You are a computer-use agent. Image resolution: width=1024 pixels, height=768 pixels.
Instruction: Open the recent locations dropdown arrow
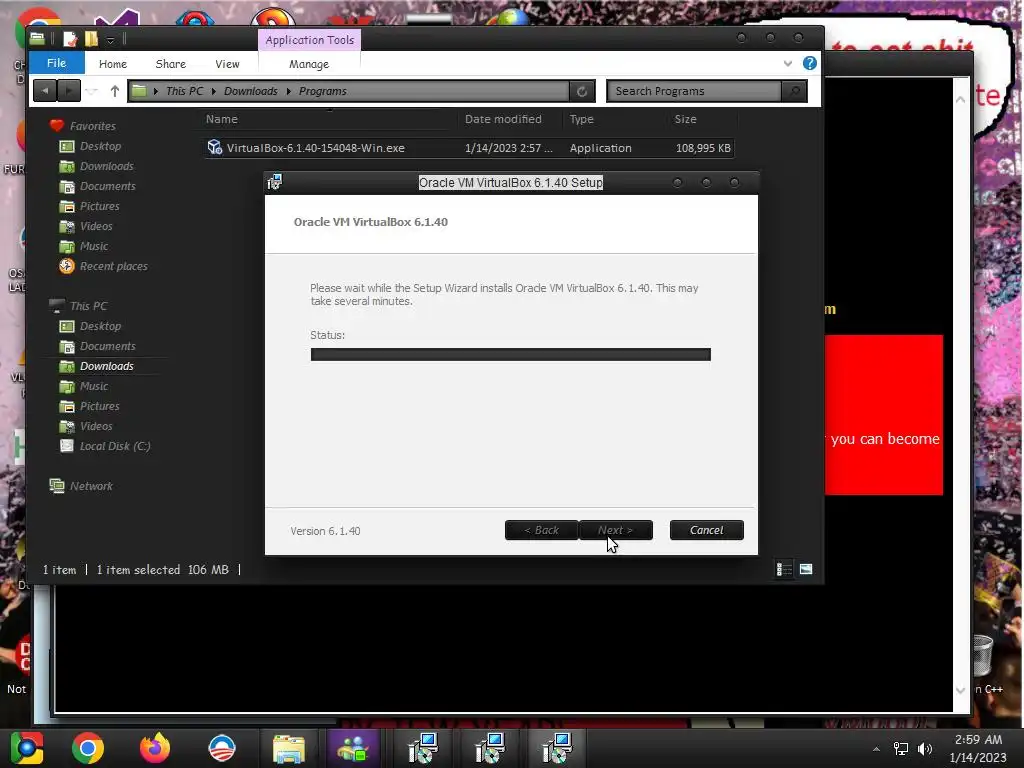click(x=92, y=91)
